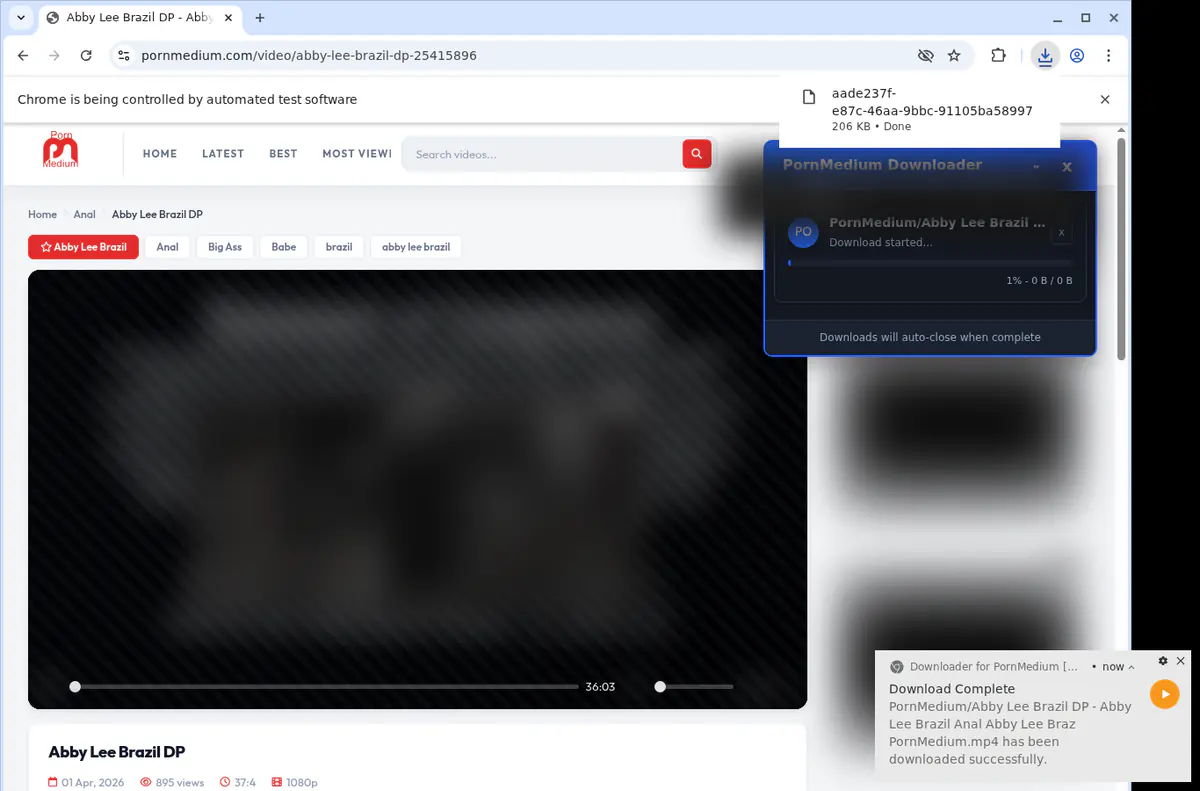Click the 36:03 video time display
Image resolution: width=1200 pixels, height=791 pixels.
tap(600, 687)
